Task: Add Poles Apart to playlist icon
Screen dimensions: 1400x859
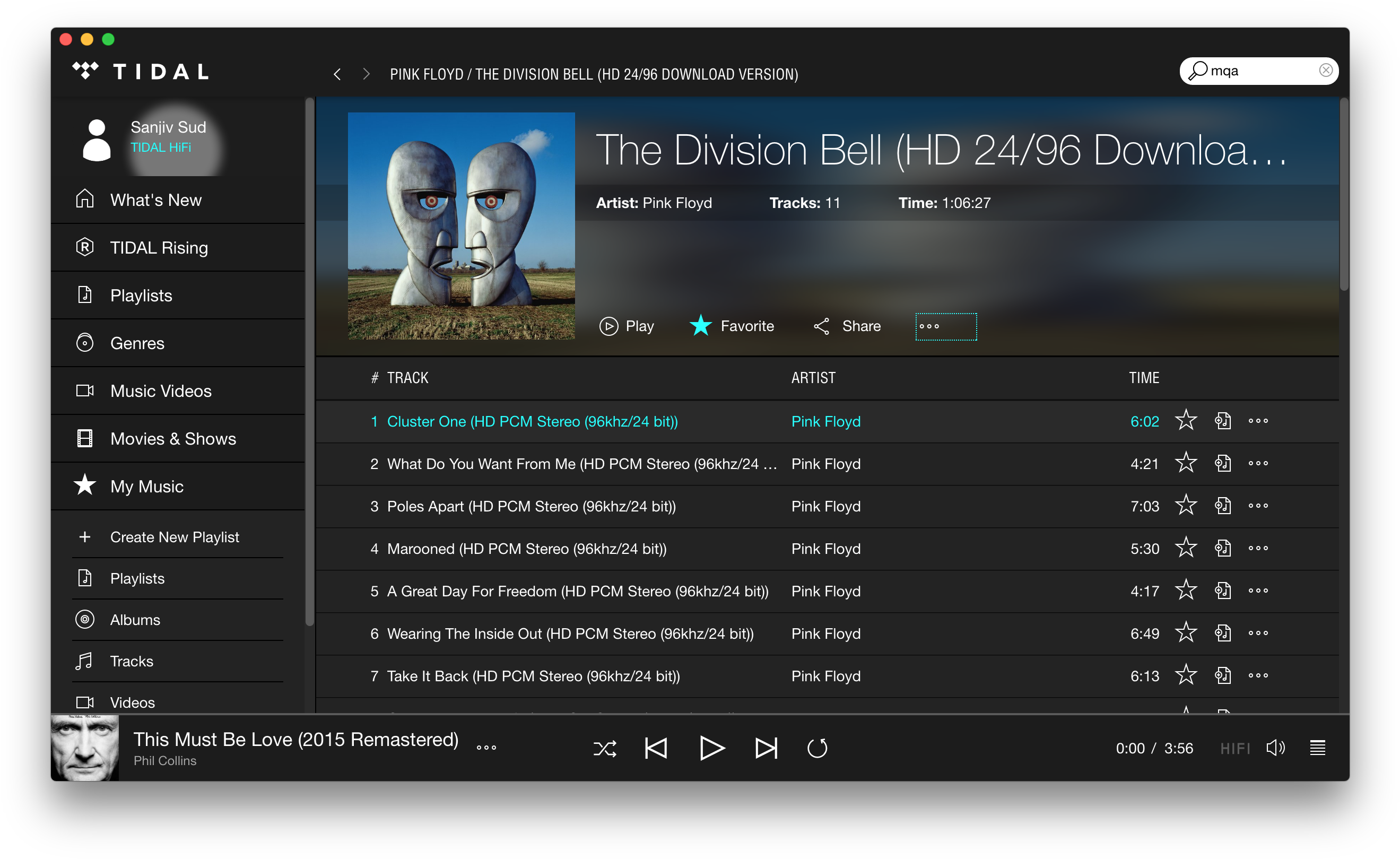Action: coord(1223,506)
